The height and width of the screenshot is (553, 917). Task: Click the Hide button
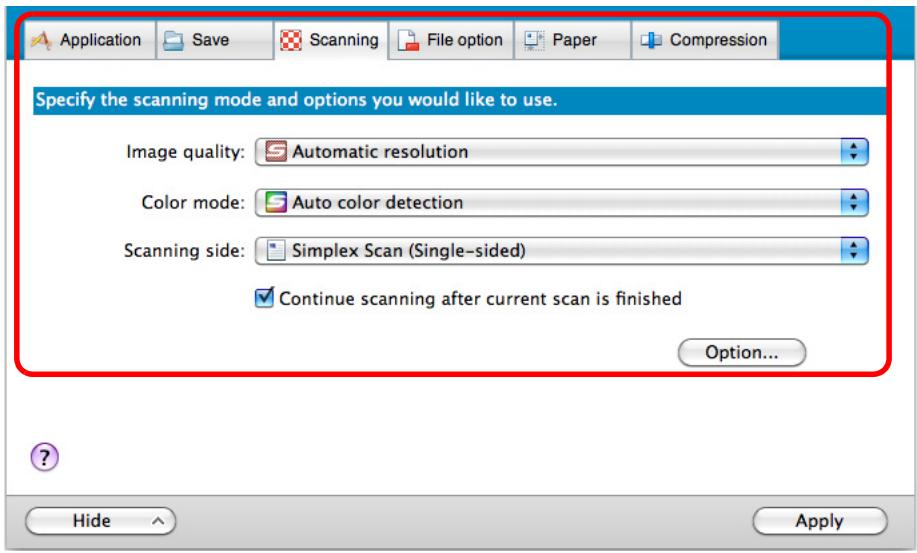pyautogui.click(x=101, y=520)
